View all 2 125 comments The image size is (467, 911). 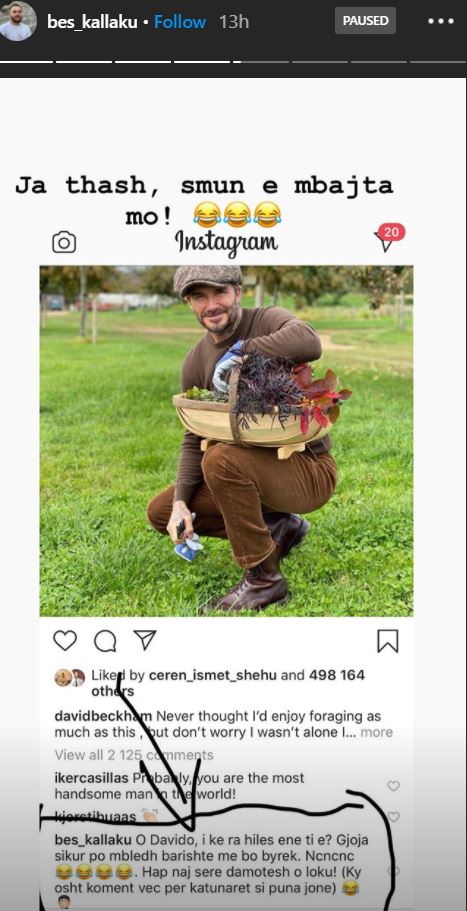click(x=134, y=755)
